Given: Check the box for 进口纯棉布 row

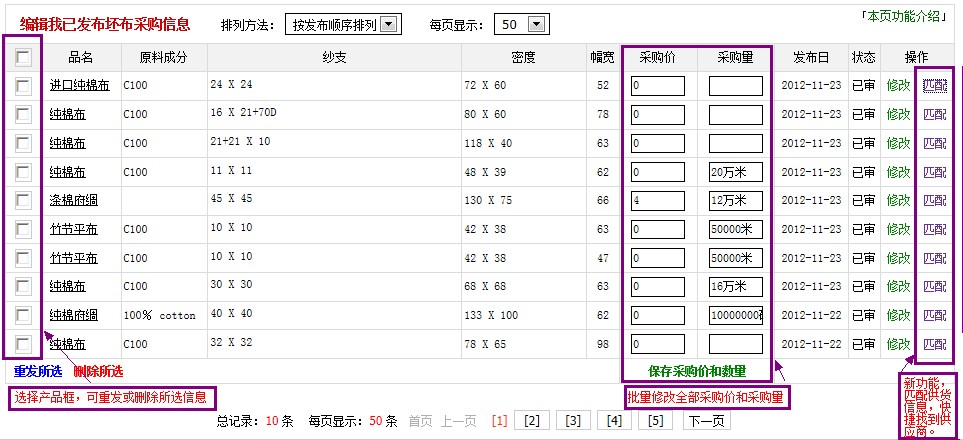Looking at the screenshot, I should 23,87.
